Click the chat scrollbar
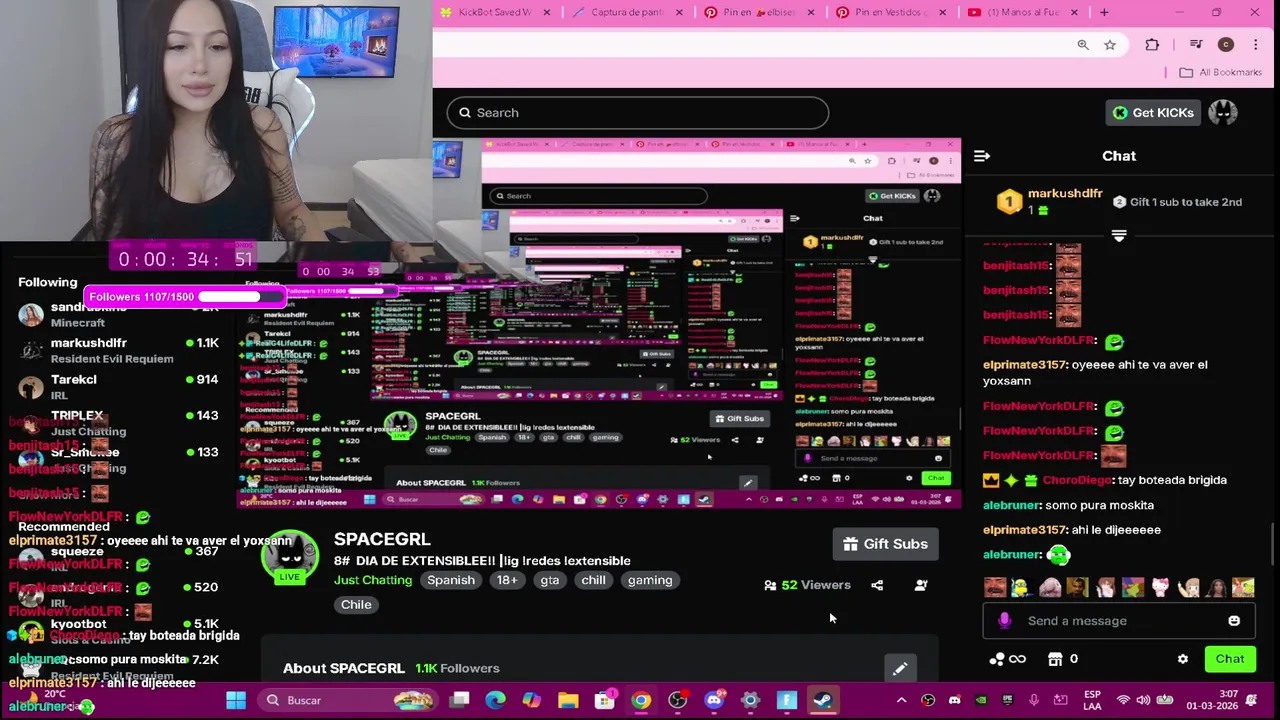Screen dimensions: 1280x720 click(1274, 545)
